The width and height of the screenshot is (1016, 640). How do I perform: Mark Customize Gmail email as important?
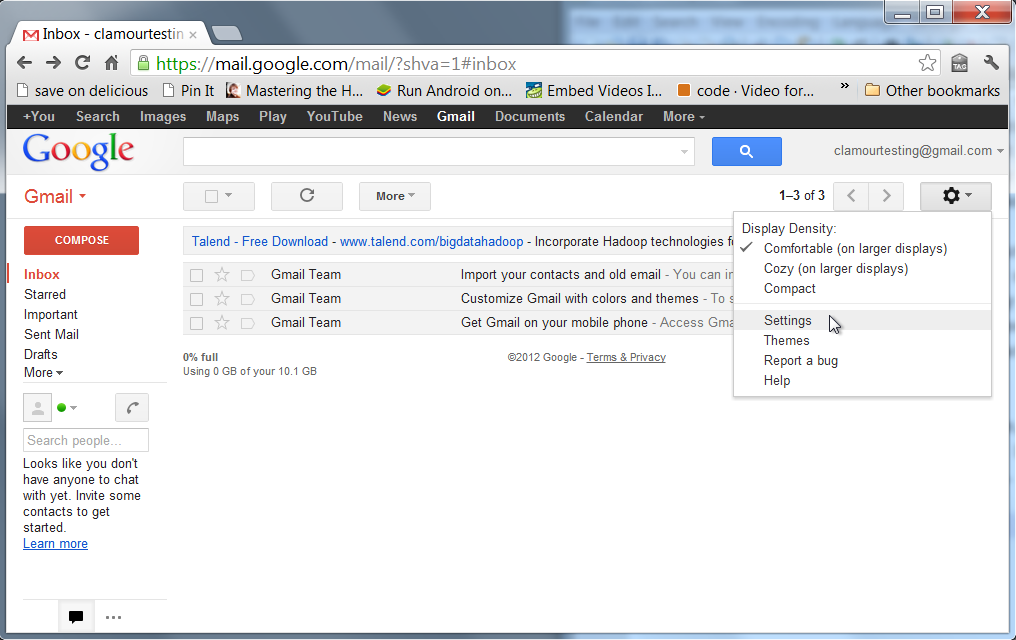(x=248, y=299)
